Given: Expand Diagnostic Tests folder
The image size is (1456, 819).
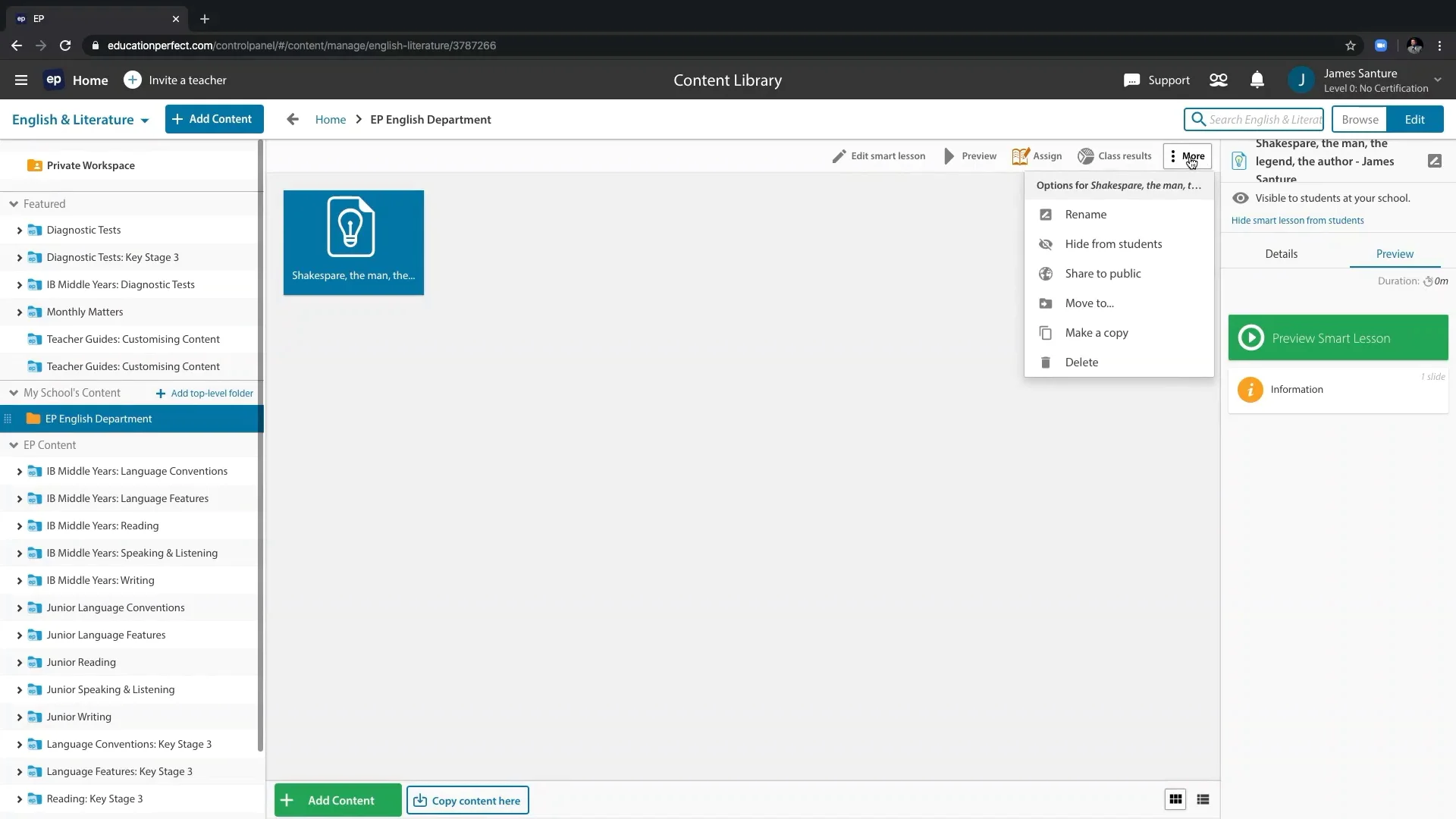Looking at the screenshot, I should point(19,231).
